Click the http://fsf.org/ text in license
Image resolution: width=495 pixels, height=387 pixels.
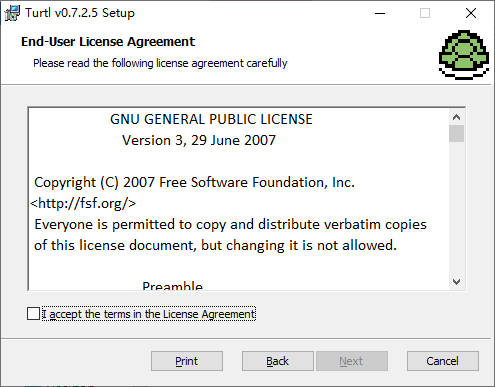click(83, 203)
